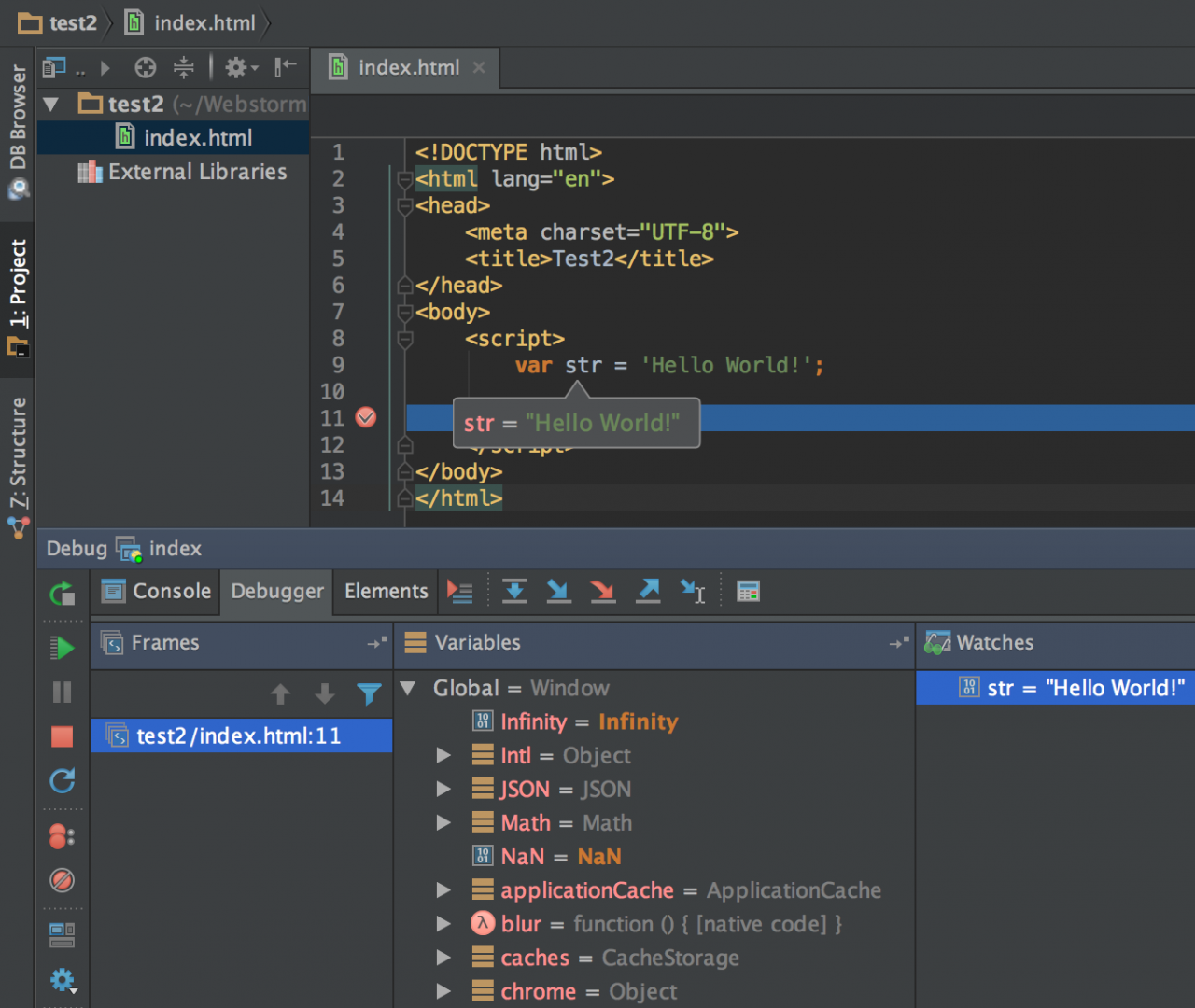Stop the debug session
This screenshot has width=1195, height=1008.
point(62,736)
